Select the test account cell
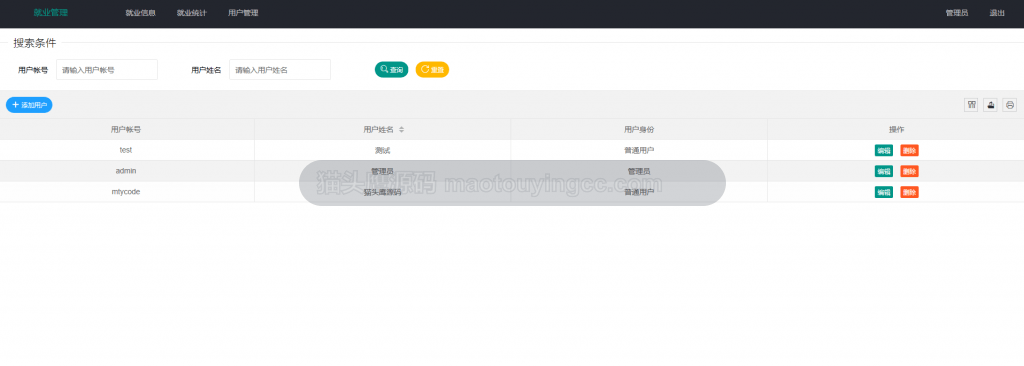The width and height of the screenshot is (1024, 366). [x=126, y=150]
